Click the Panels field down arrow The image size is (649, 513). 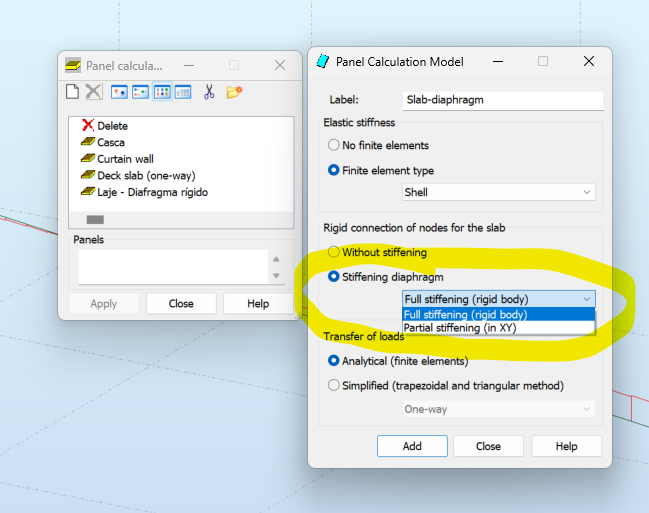point(276,275)
